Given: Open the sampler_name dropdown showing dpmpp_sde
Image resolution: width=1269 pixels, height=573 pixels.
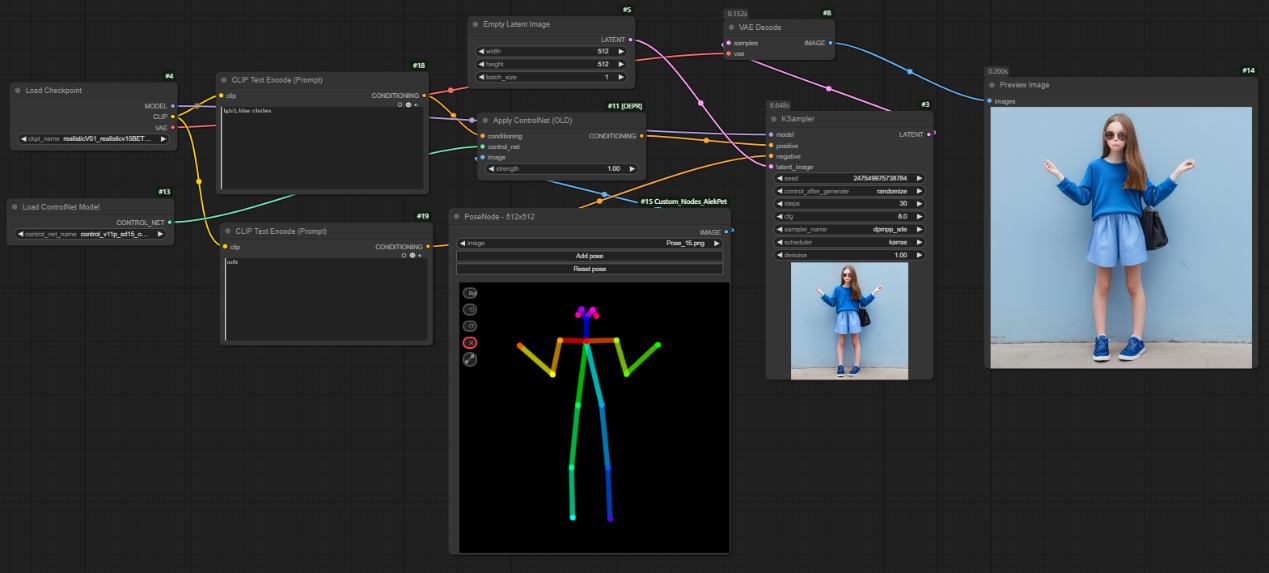Looking at the screenshot, I should (849, 229).
